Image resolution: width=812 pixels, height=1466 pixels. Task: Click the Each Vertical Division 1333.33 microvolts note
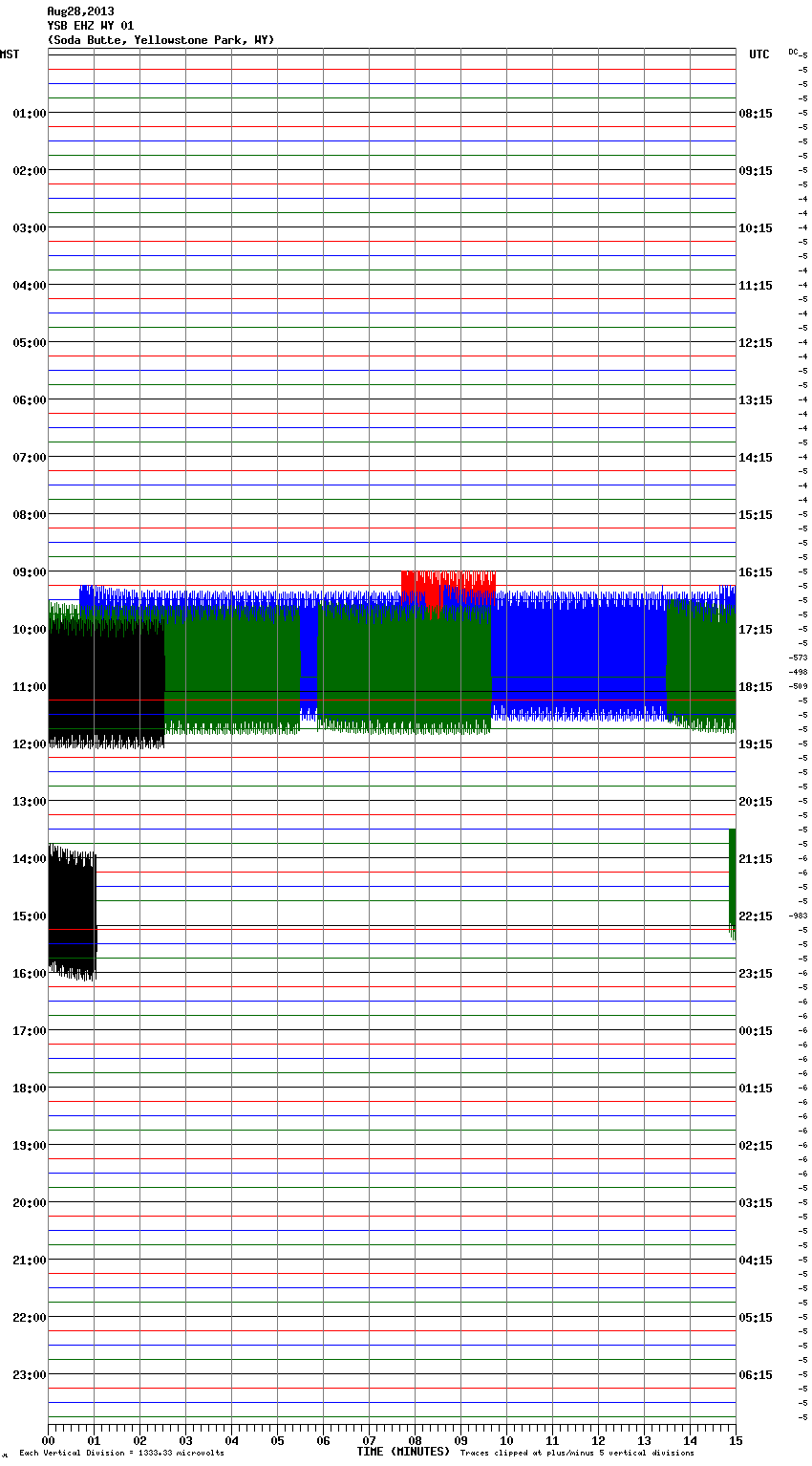coord(121,1454)
